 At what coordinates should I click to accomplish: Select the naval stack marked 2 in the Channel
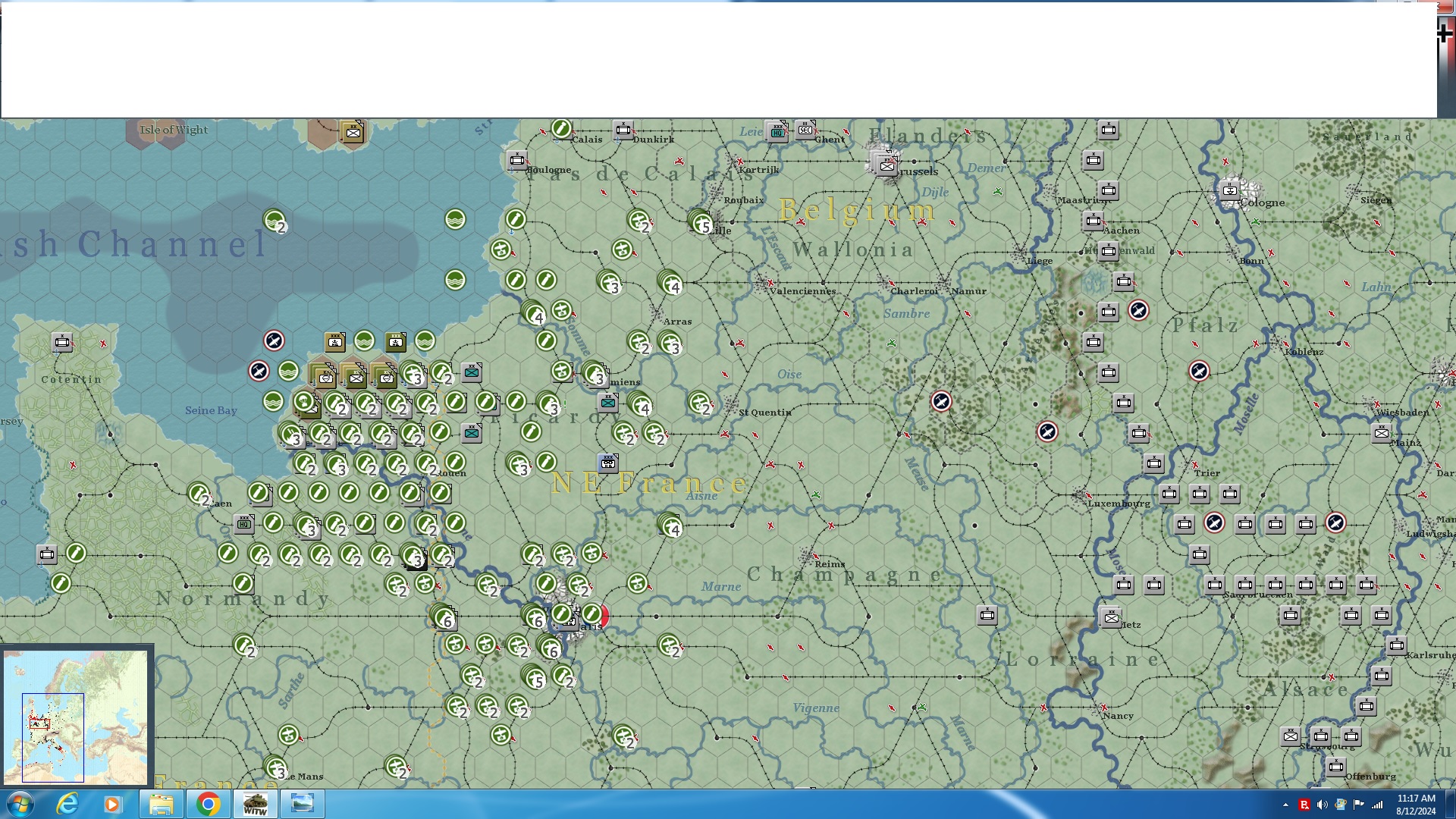[275, 221]
